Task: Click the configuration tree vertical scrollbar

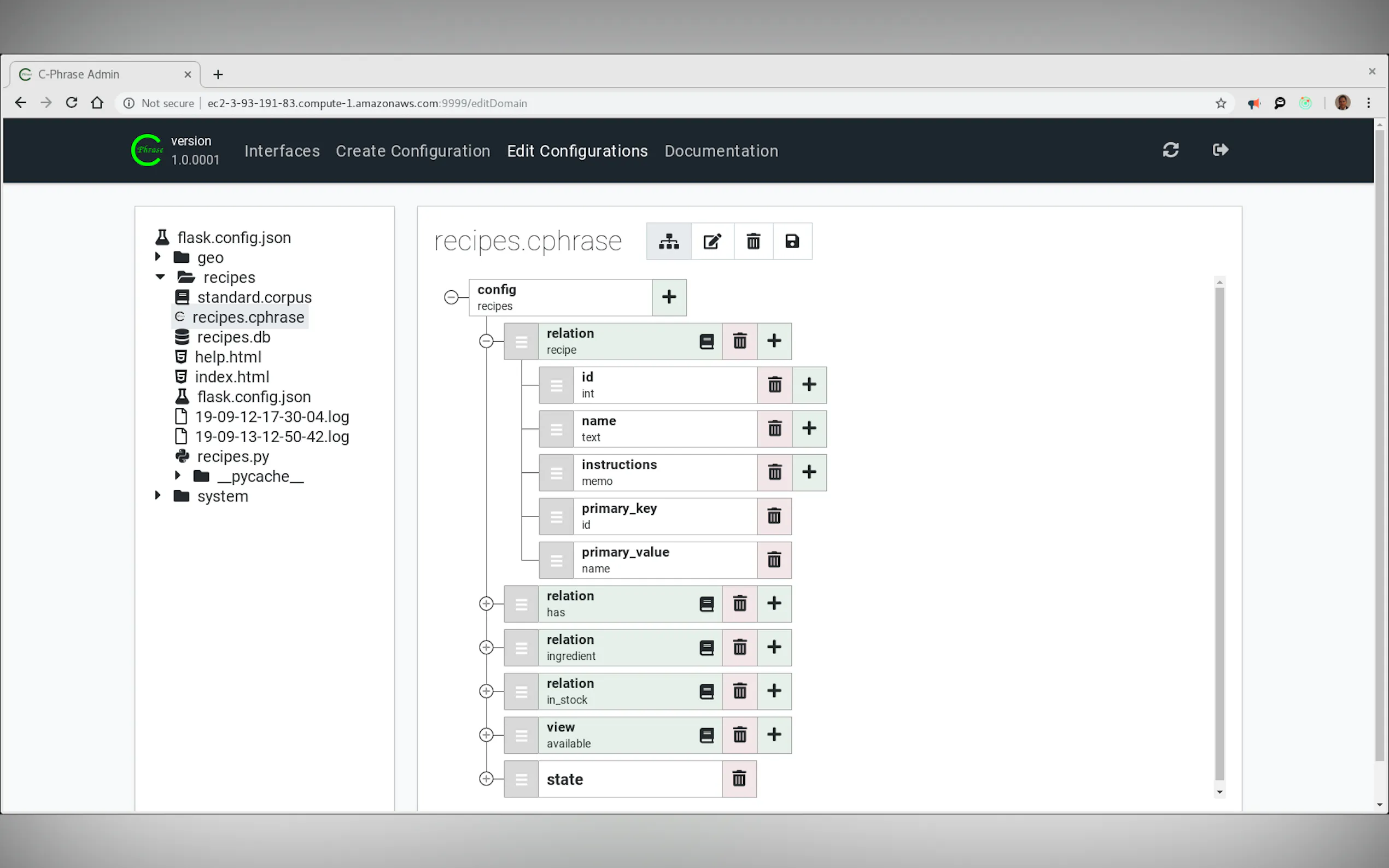Action: [x=1219, y=534]
